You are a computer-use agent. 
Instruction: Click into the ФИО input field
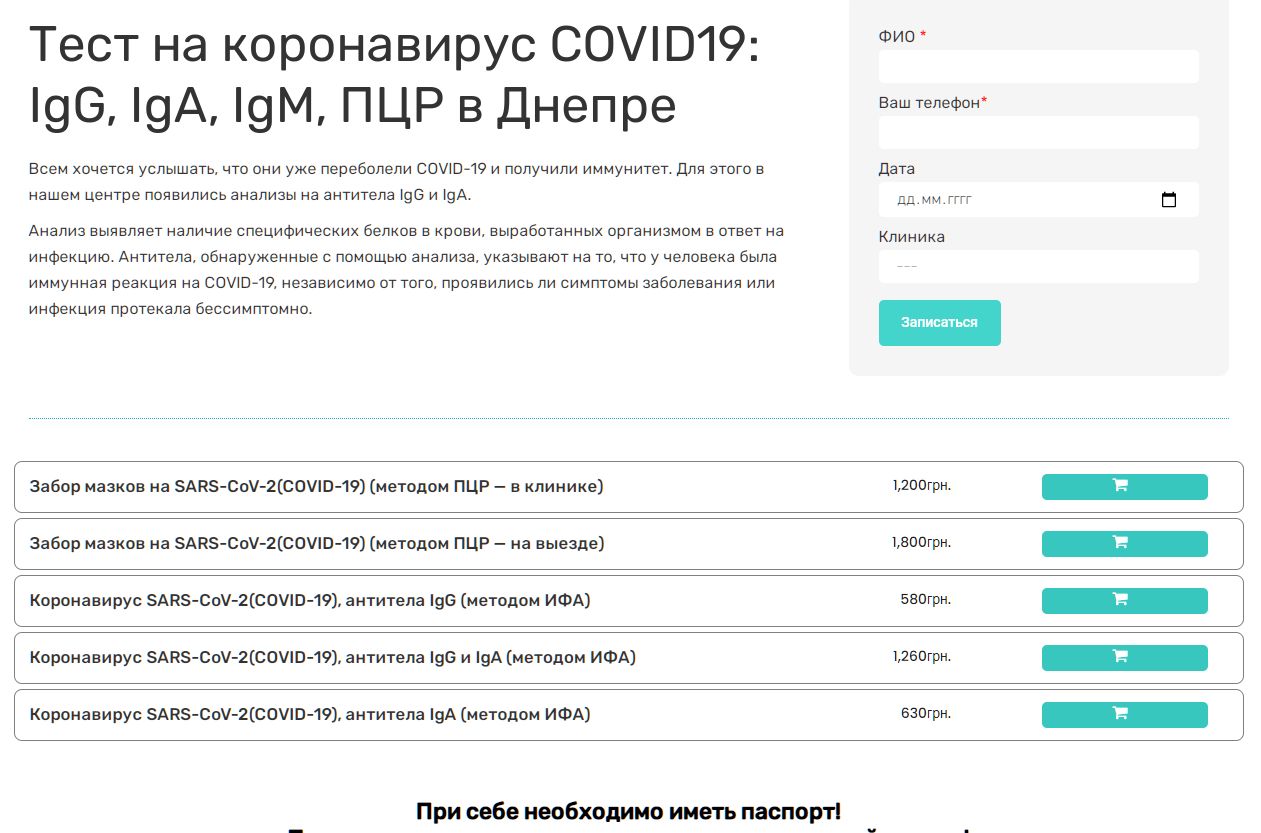click(1038, 67)
